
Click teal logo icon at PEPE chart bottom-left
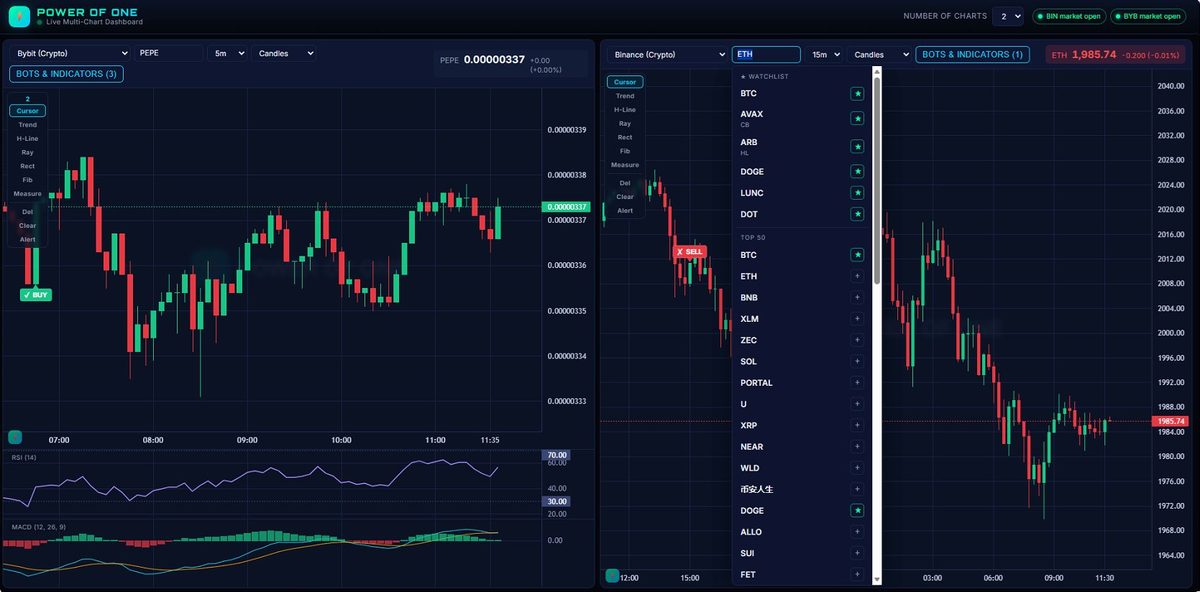(15, 437)
